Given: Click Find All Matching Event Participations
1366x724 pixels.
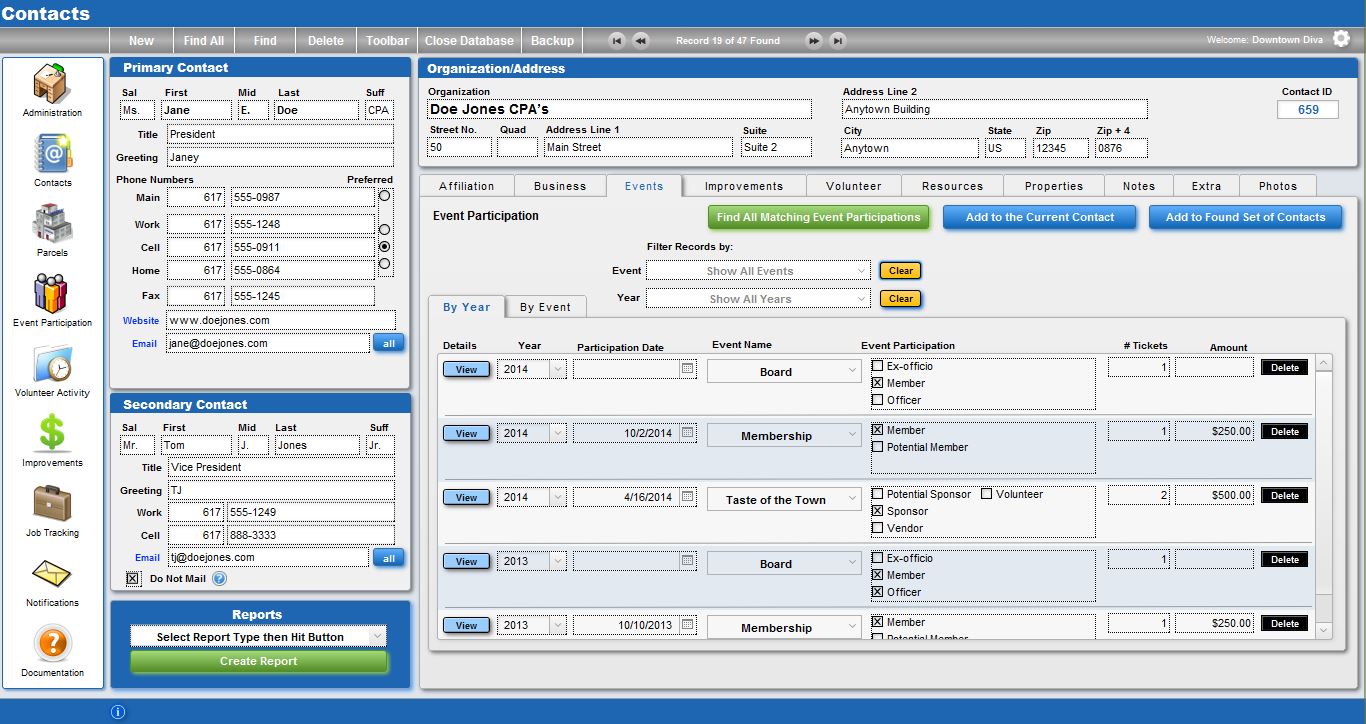Looking at the screenshot, I should (x=818, y=217).
